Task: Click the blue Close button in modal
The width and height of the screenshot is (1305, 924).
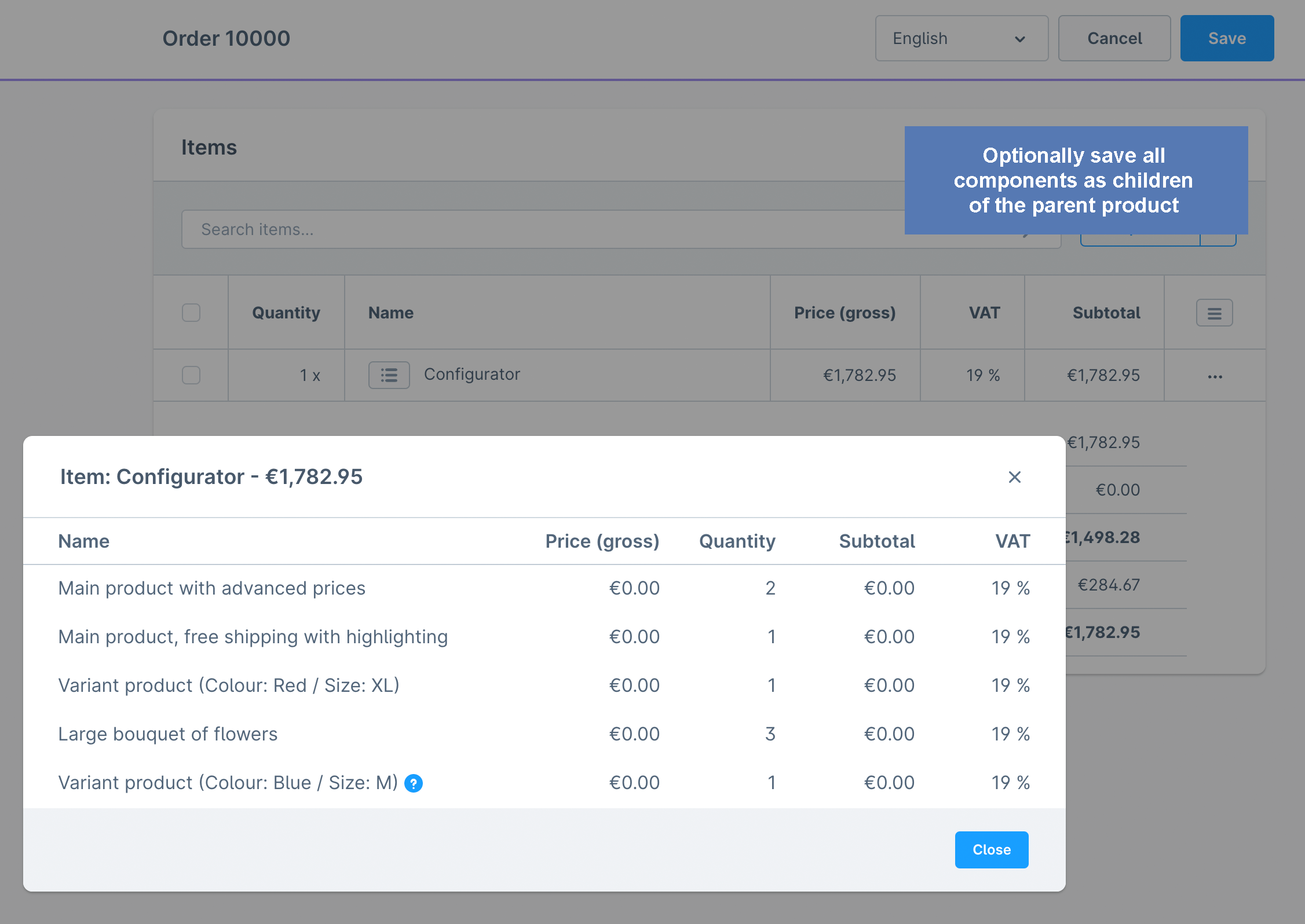Action: tap(992, 849)
